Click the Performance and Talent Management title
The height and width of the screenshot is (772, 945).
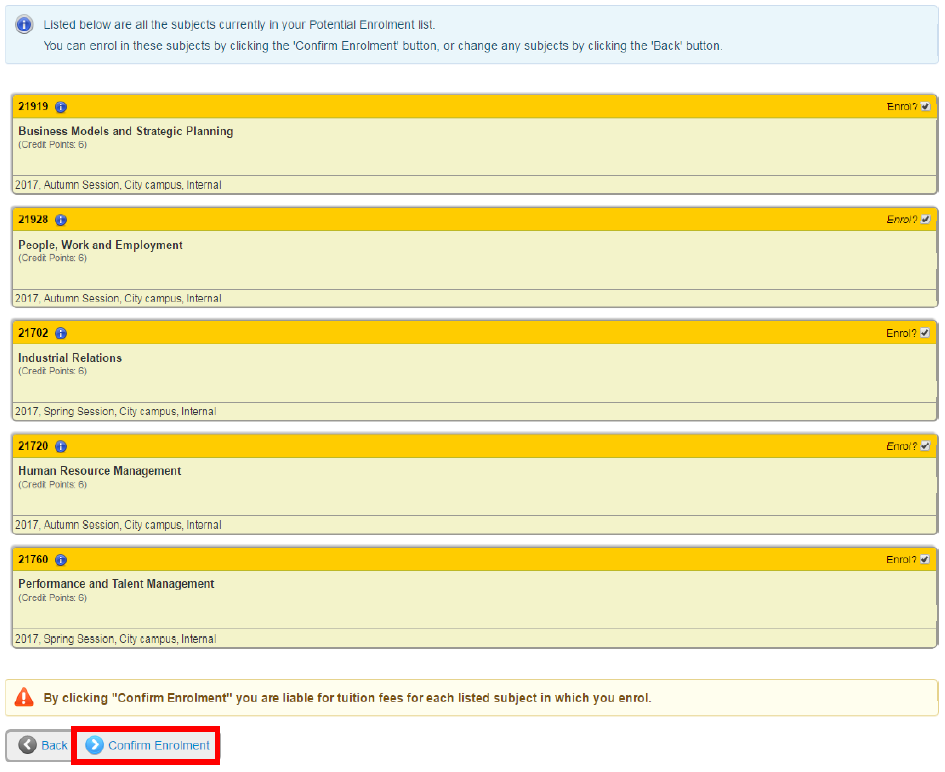(x=116, y=584)
